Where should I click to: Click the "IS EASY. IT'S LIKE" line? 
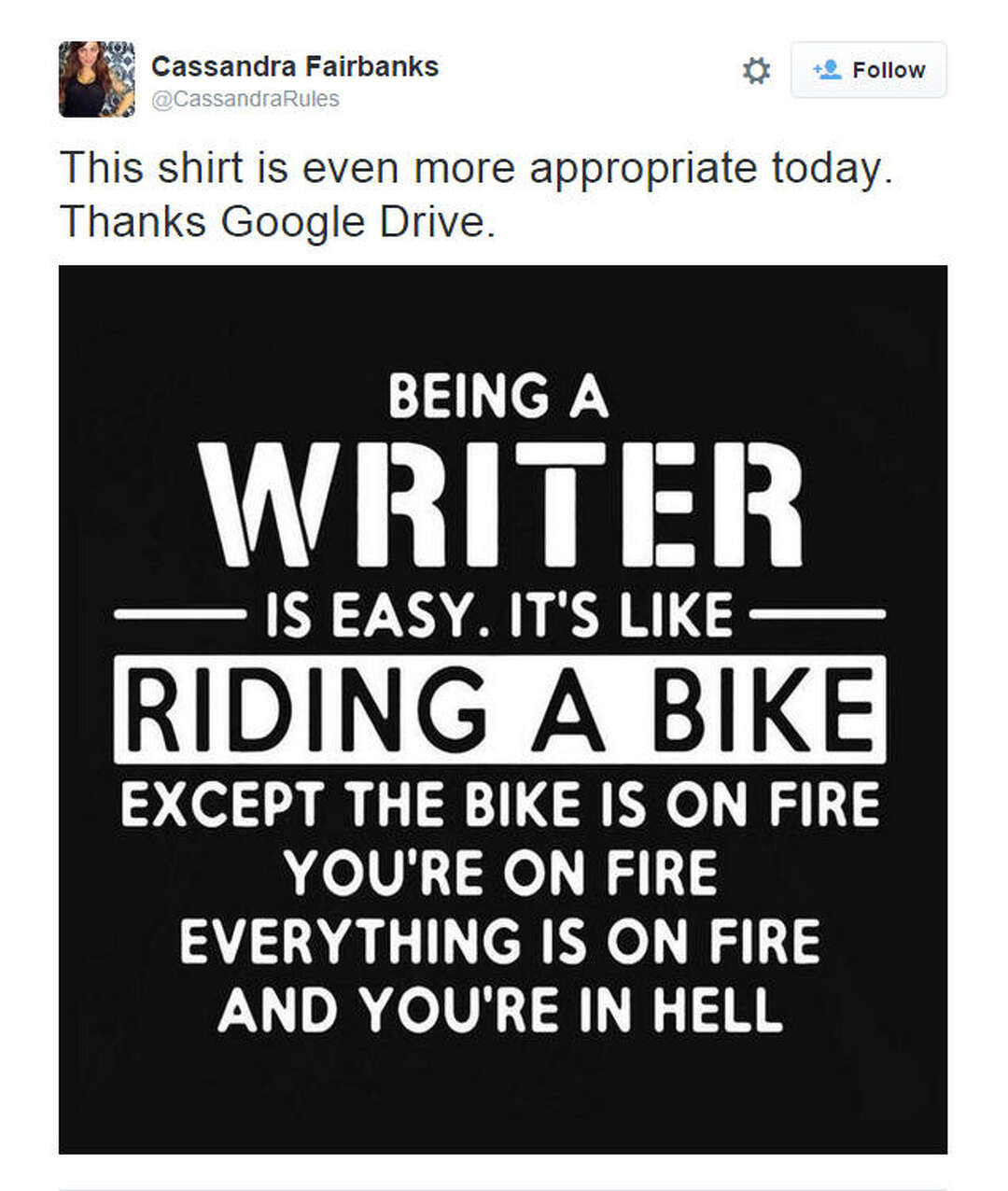click(499, 615)
